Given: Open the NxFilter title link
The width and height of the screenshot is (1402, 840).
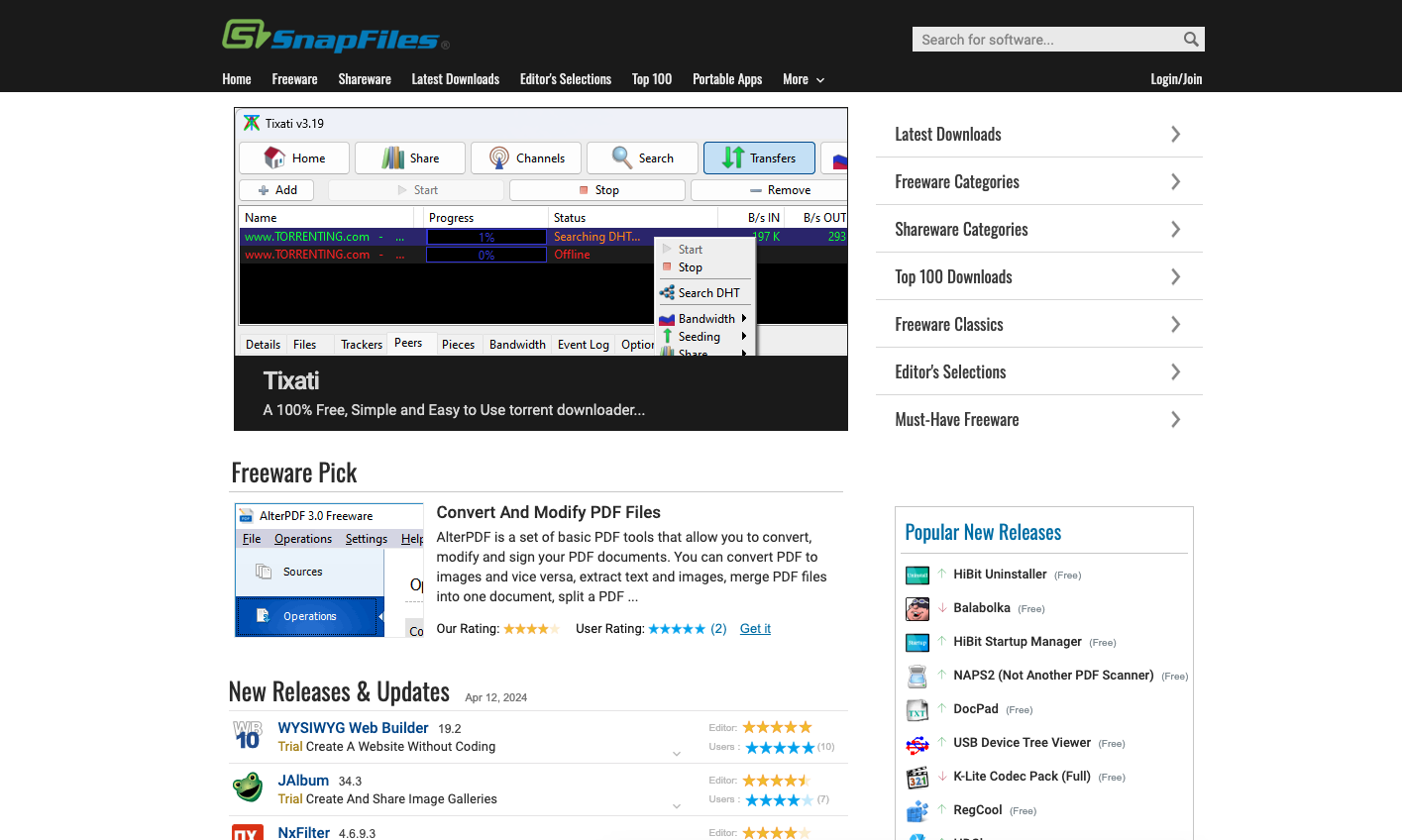Looking at the screenshot, I should coord(303,833).
